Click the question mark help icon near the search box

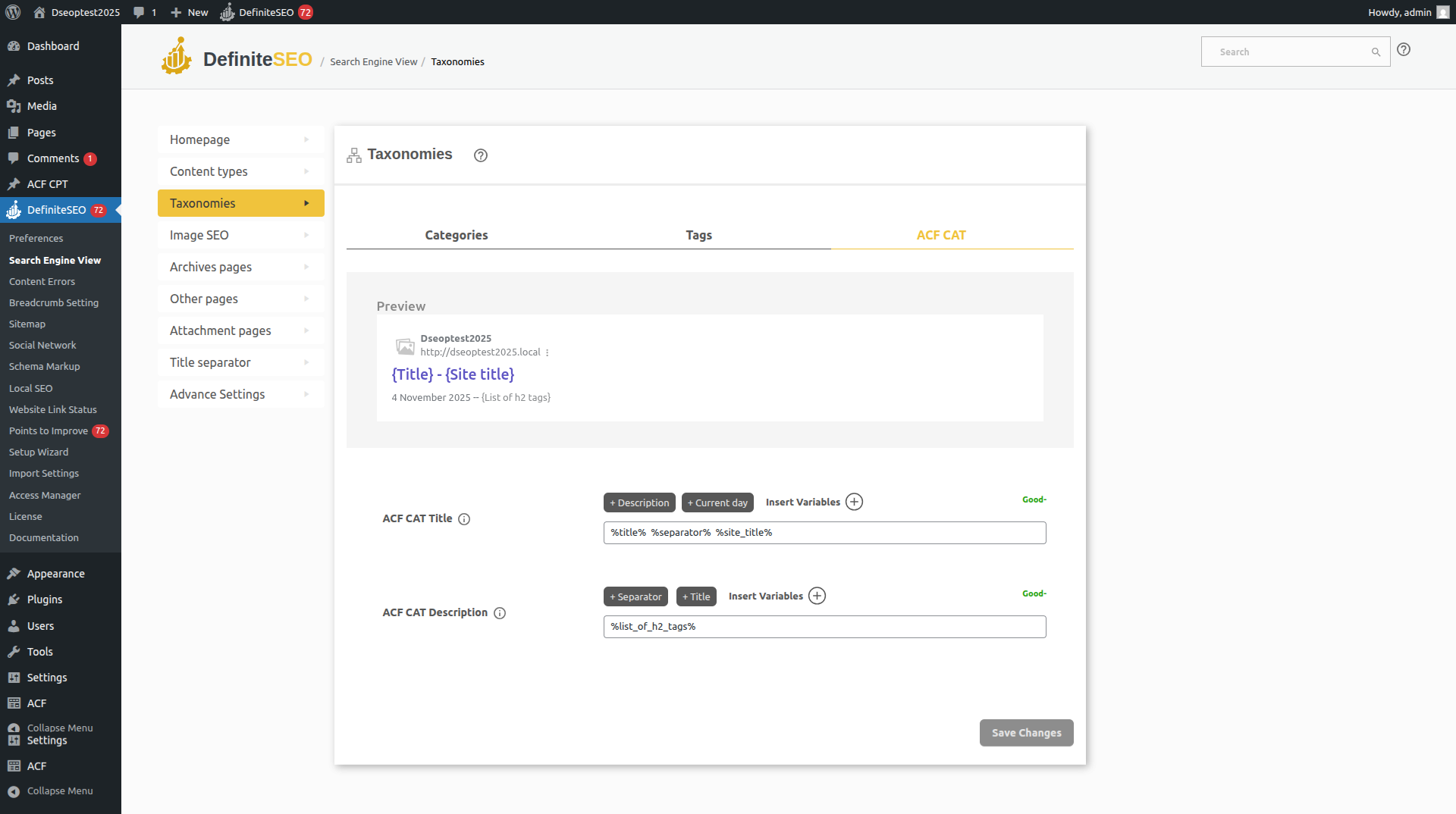click(1404, 50)
